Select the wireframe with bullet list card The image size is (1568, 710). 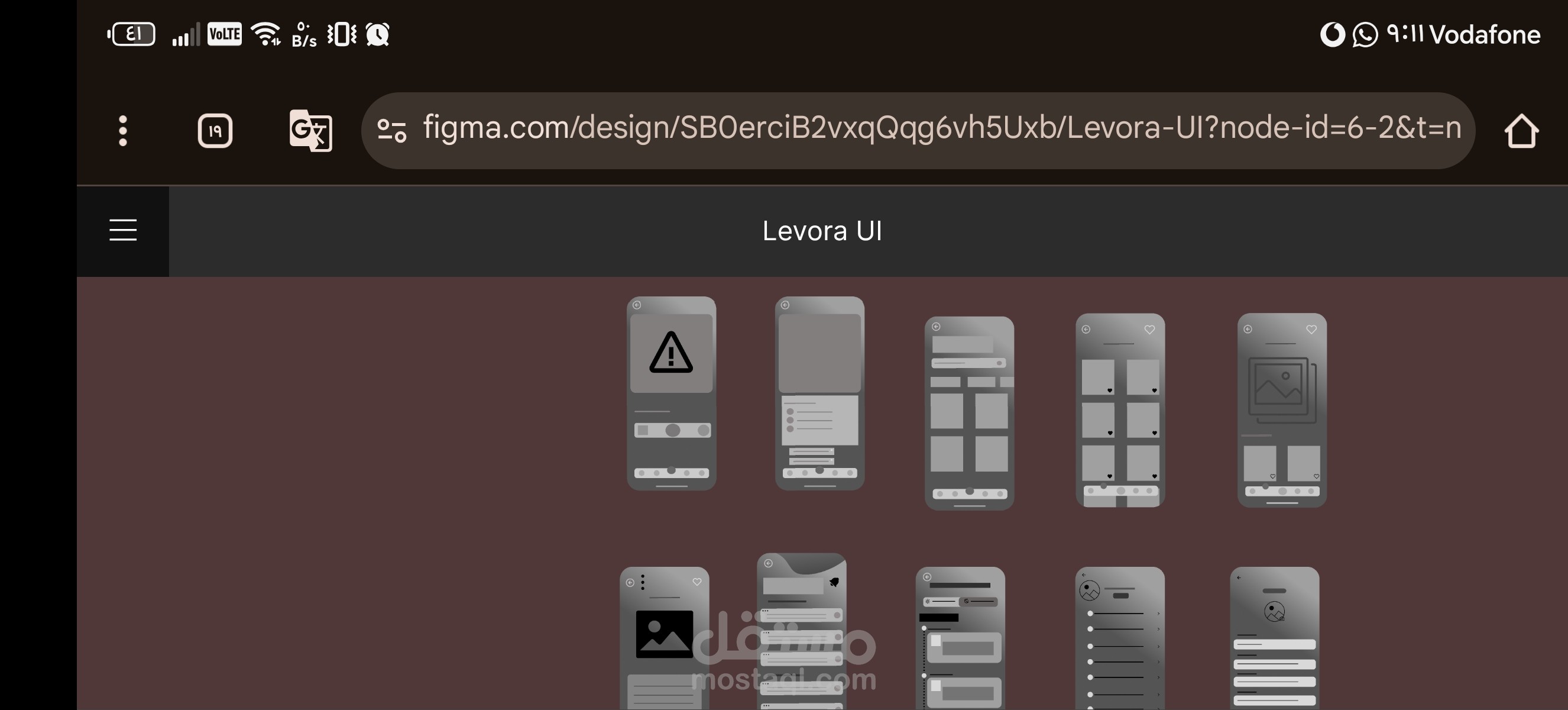point(819,393)
